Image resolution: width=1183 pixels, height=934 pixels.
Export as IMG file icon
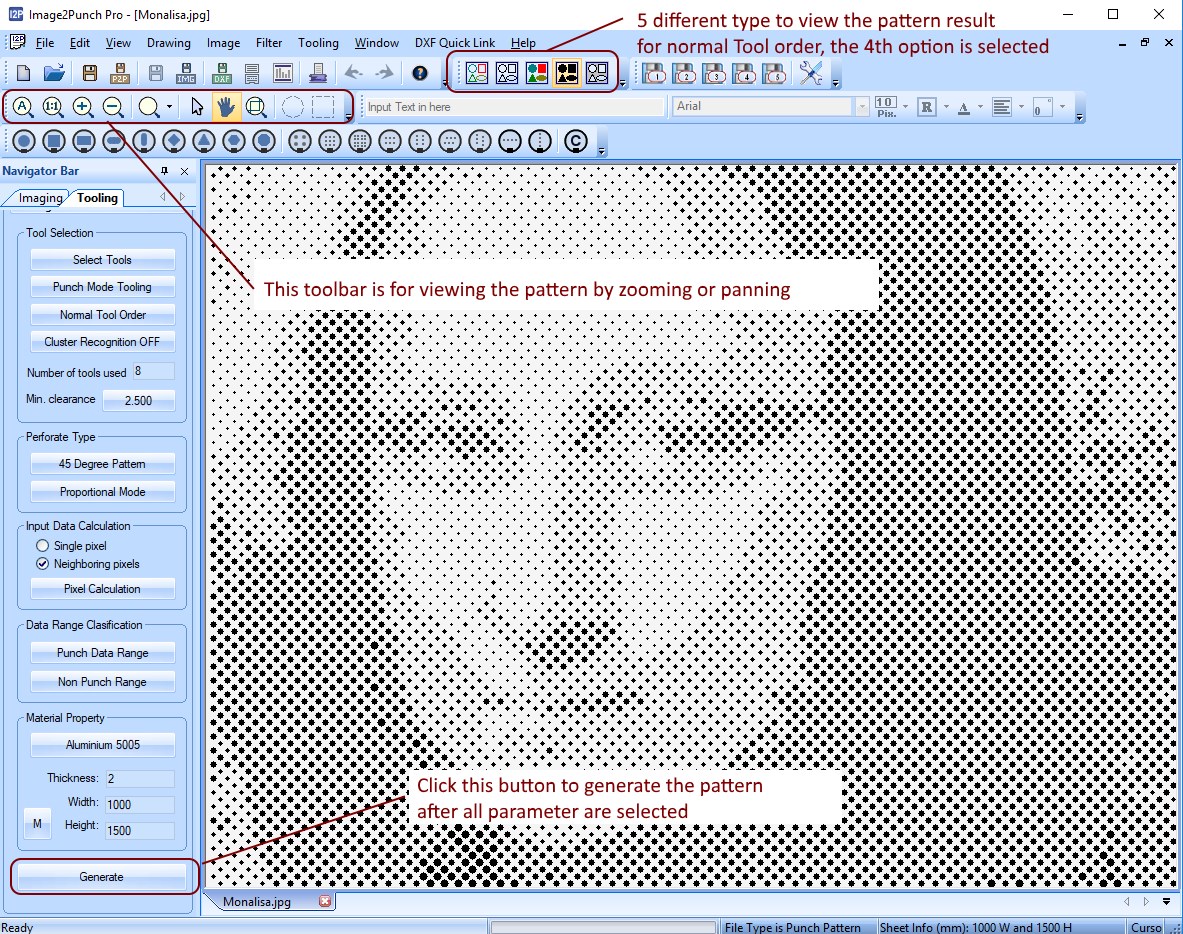(x=186, y=73)
